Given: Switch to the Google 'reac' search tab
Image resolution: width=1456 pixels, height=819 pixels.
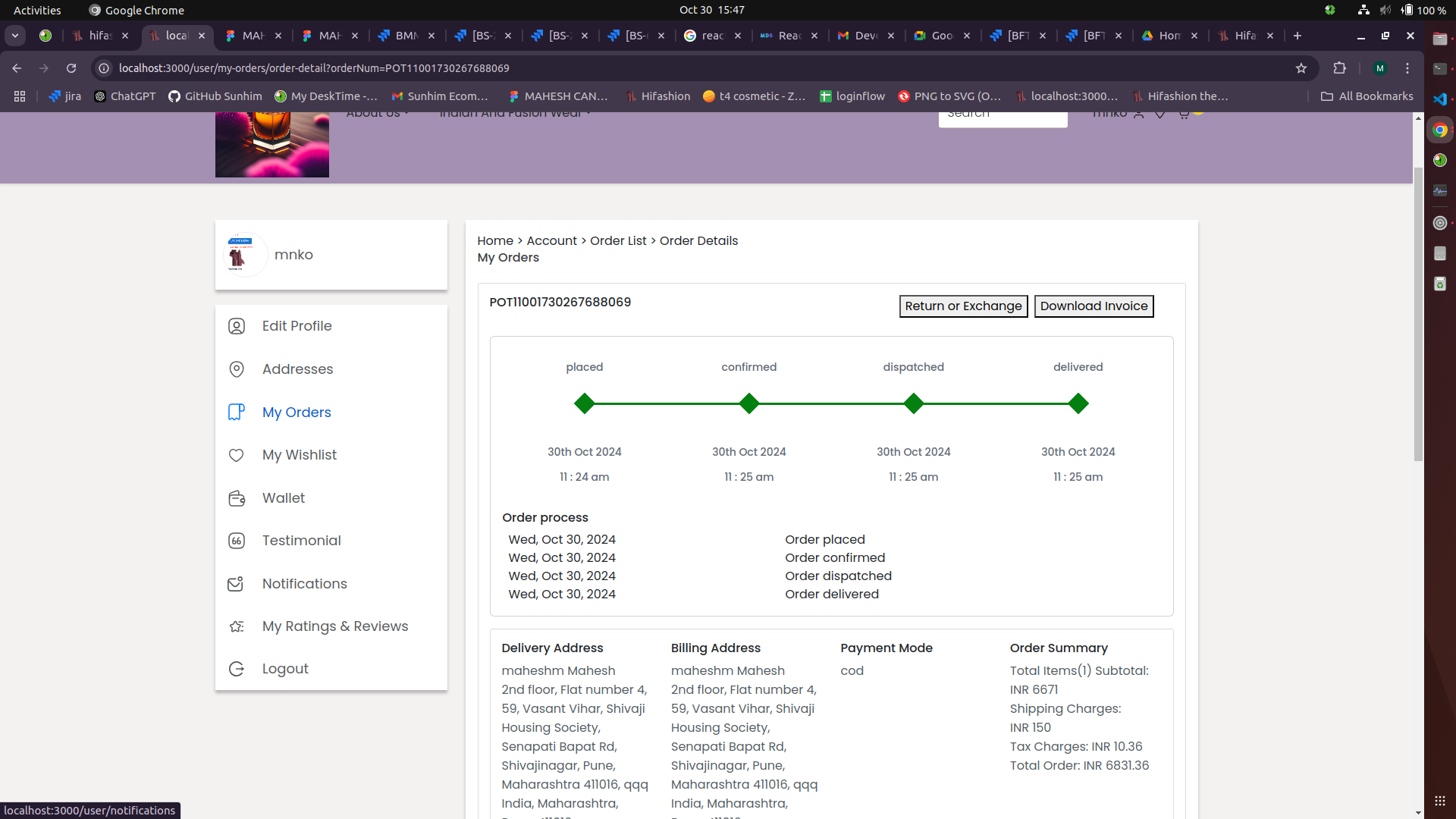Looking at the screenshot, I should pos(713,36).
